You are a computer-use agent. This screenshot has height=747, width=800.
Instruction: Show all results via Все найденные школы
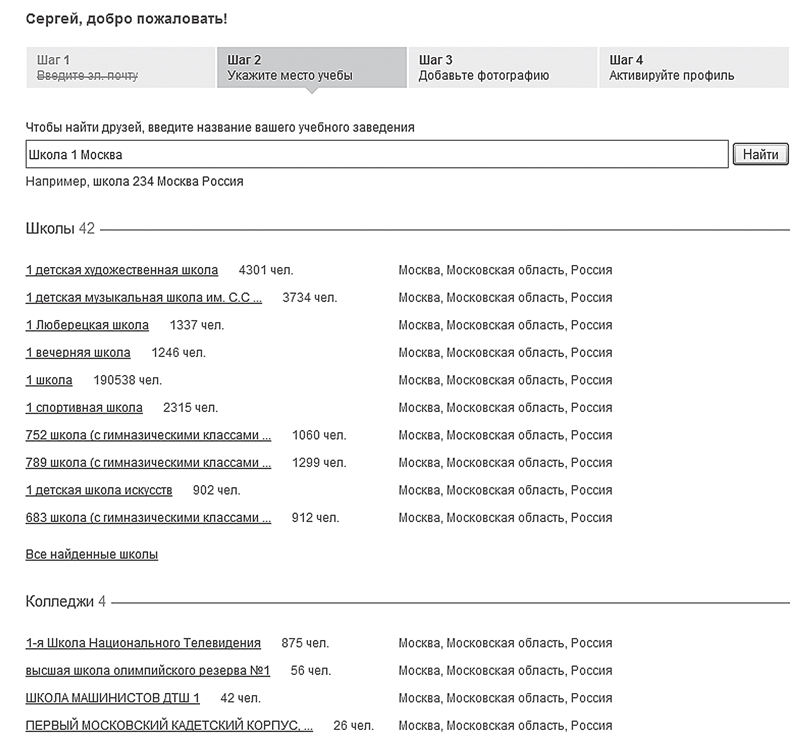tap(92, 554)
